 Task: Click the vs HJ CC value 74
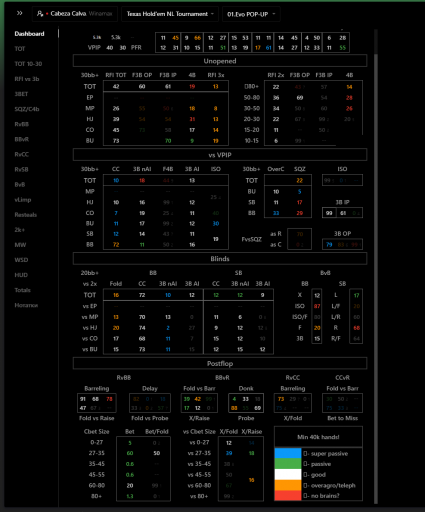tap(142, 328)
